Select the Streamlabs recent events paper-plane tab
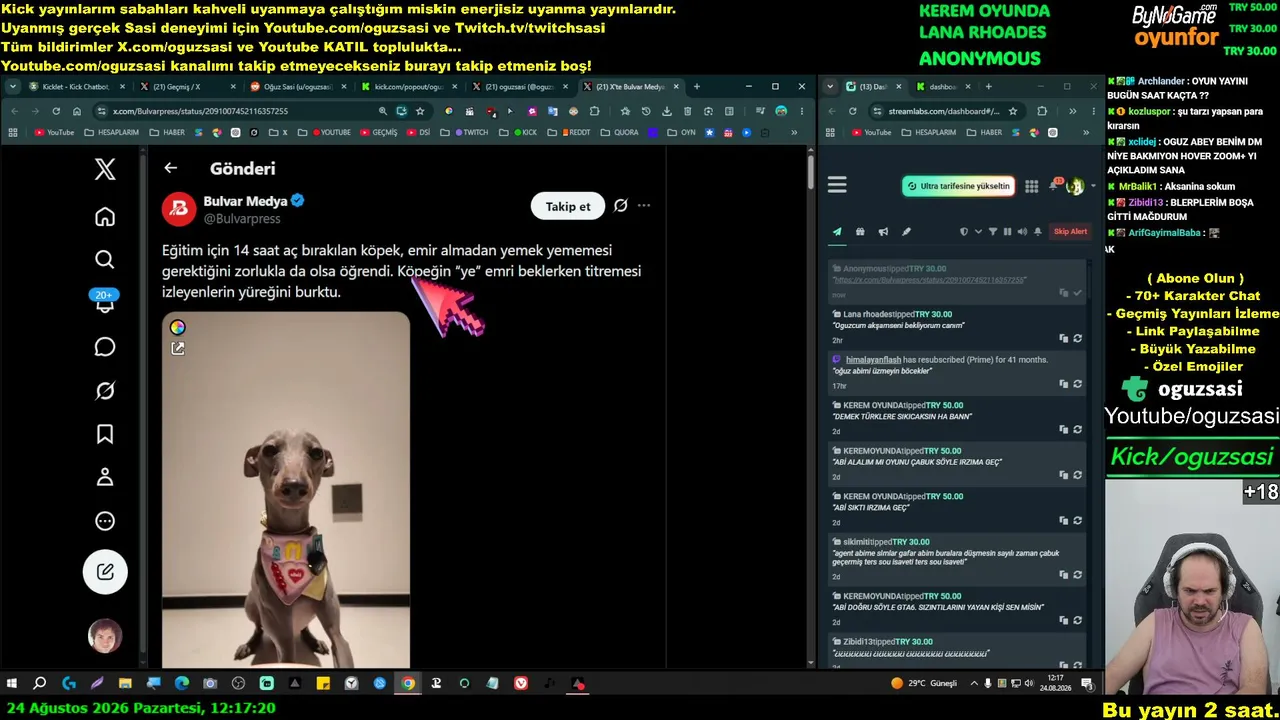Screen dimensions: 1280x720 click(x=837, y=232)
